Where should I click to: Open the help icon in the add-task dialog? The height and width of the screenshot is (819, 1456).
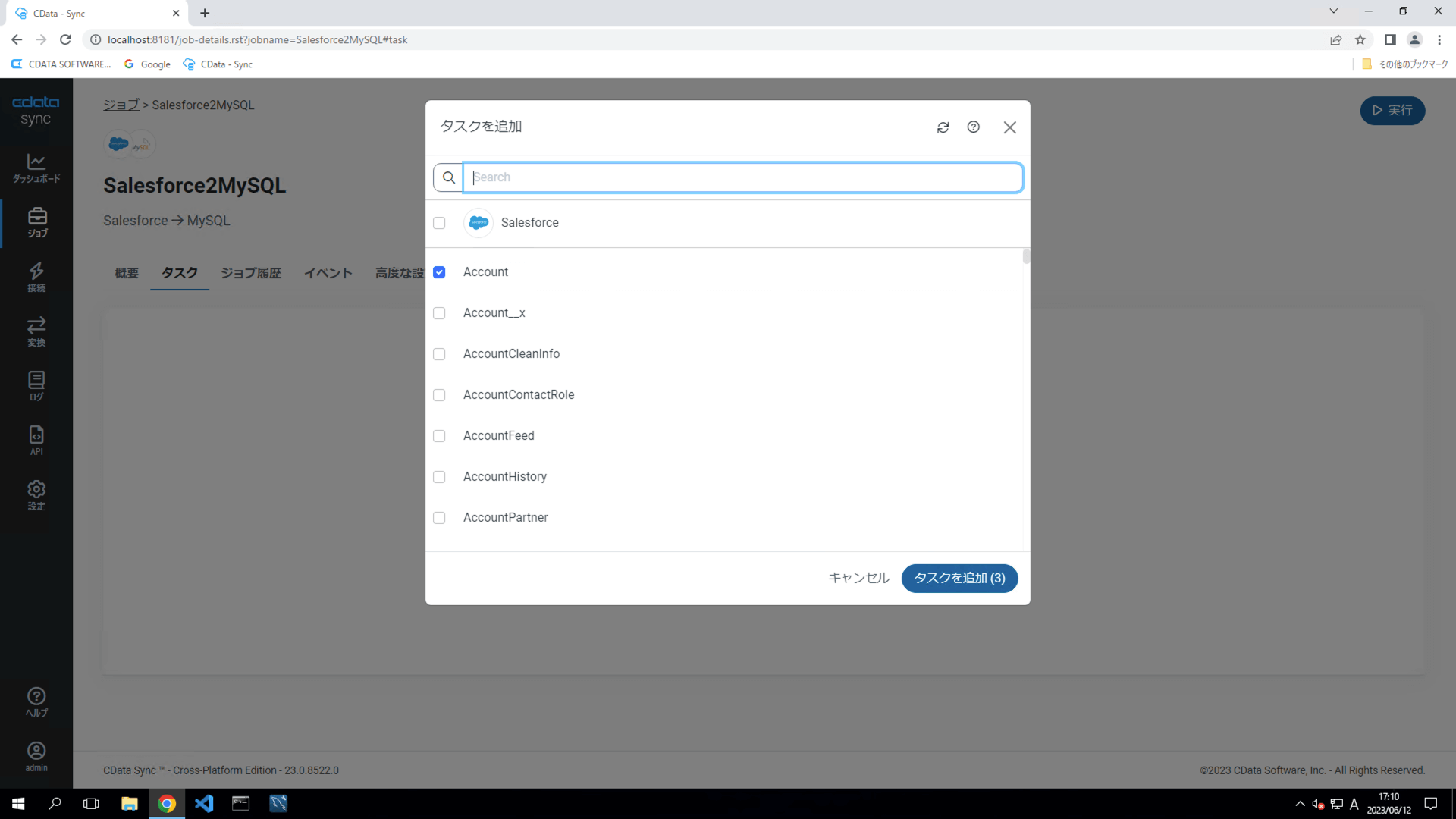(973, 127)
